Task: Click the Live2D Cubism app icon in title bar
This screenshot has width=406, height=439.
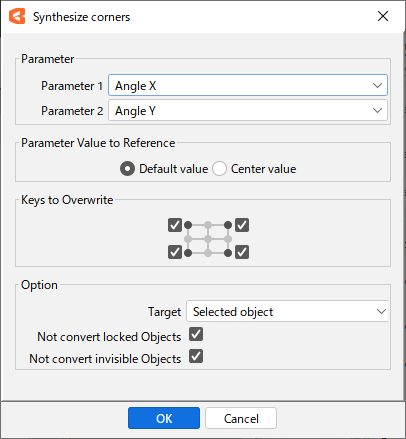Action: pos(17,16)
